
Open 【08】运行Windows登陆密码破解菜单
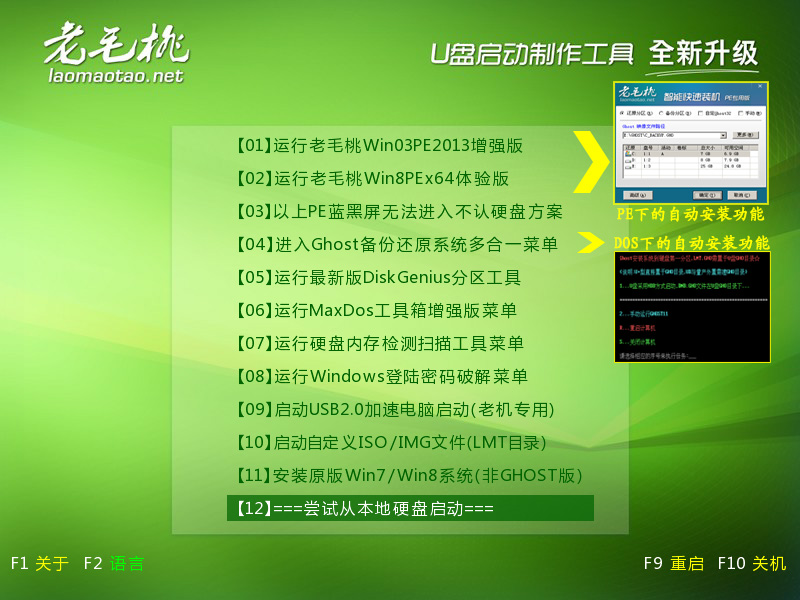pyautogui.click(x=381, y=377)
